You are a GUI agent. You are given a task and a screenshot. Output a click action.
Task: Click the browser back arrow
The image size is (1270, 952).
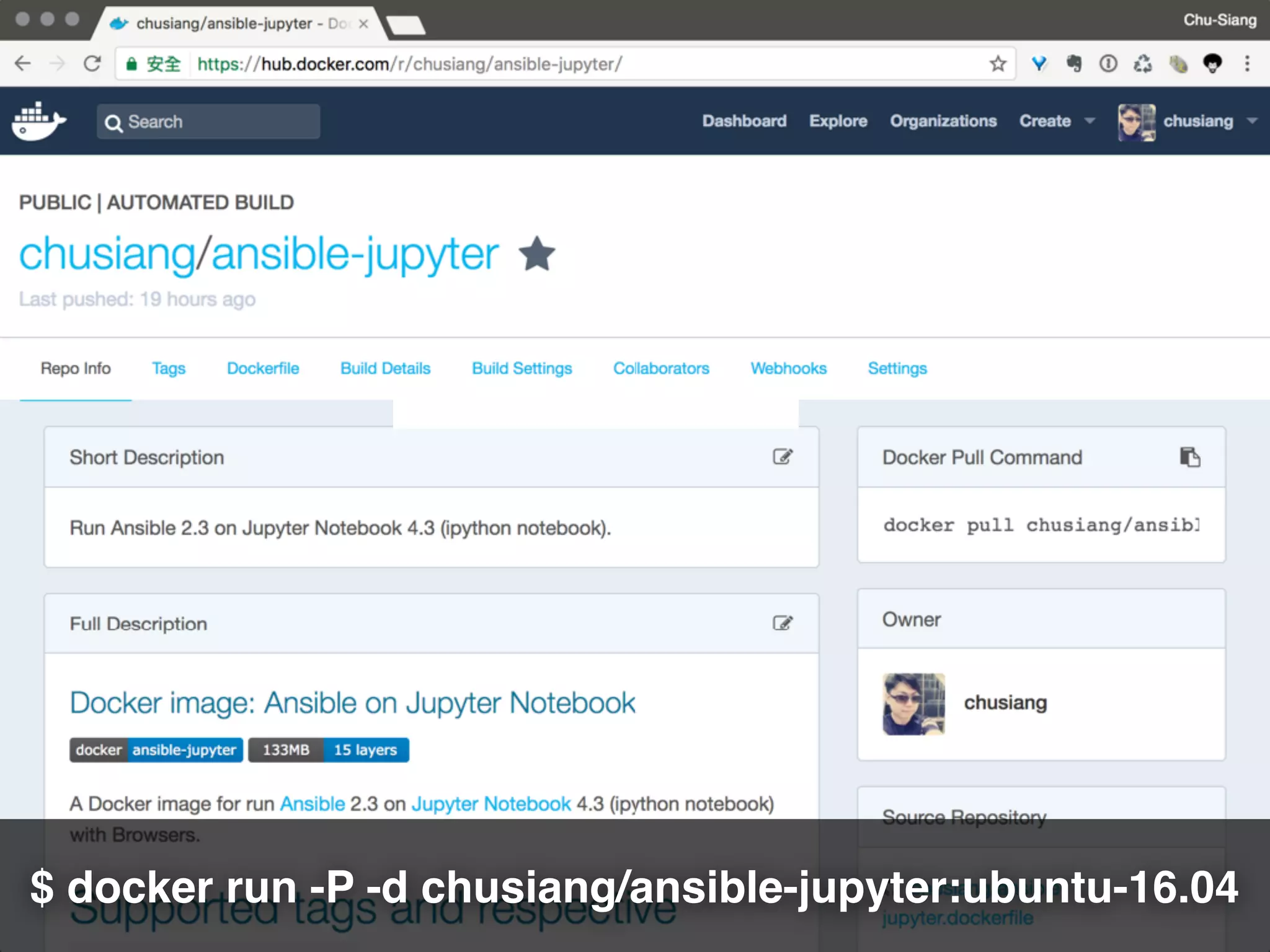[x=23, y=63]
